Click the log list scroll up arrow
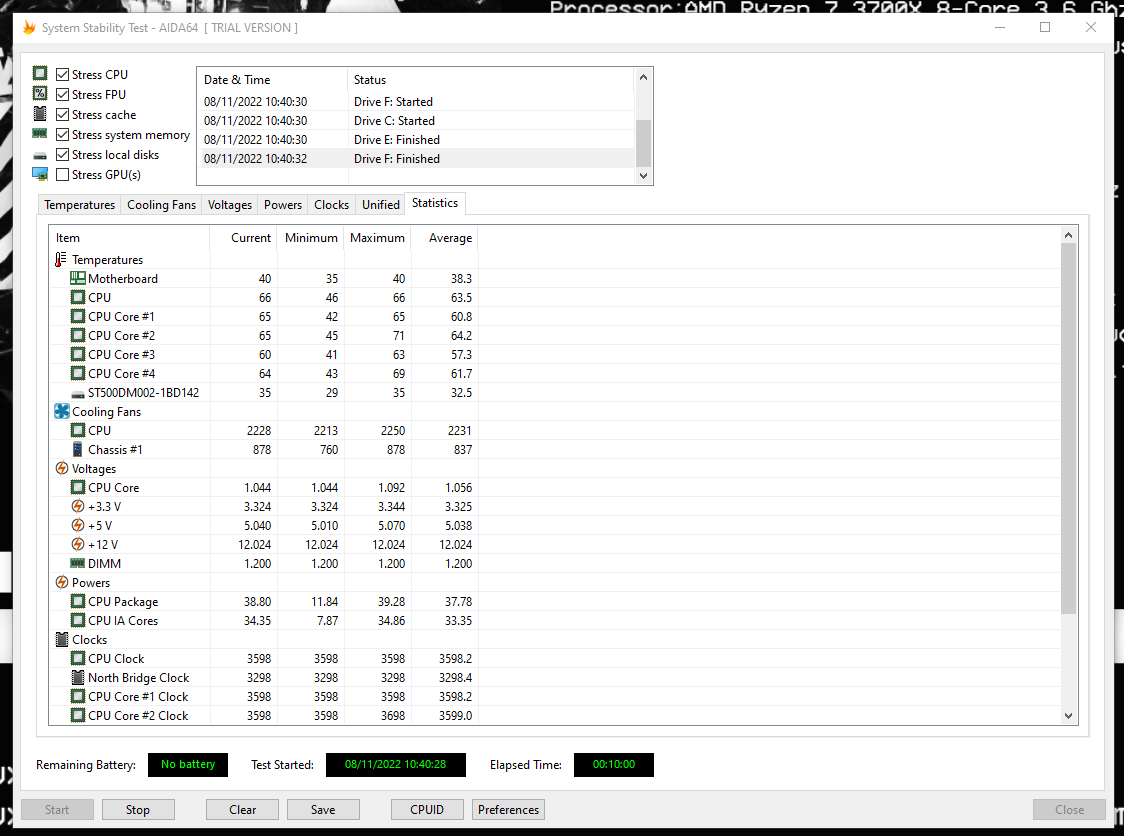The height and width of the screenshot is (836, 1124). click(643, 77)
